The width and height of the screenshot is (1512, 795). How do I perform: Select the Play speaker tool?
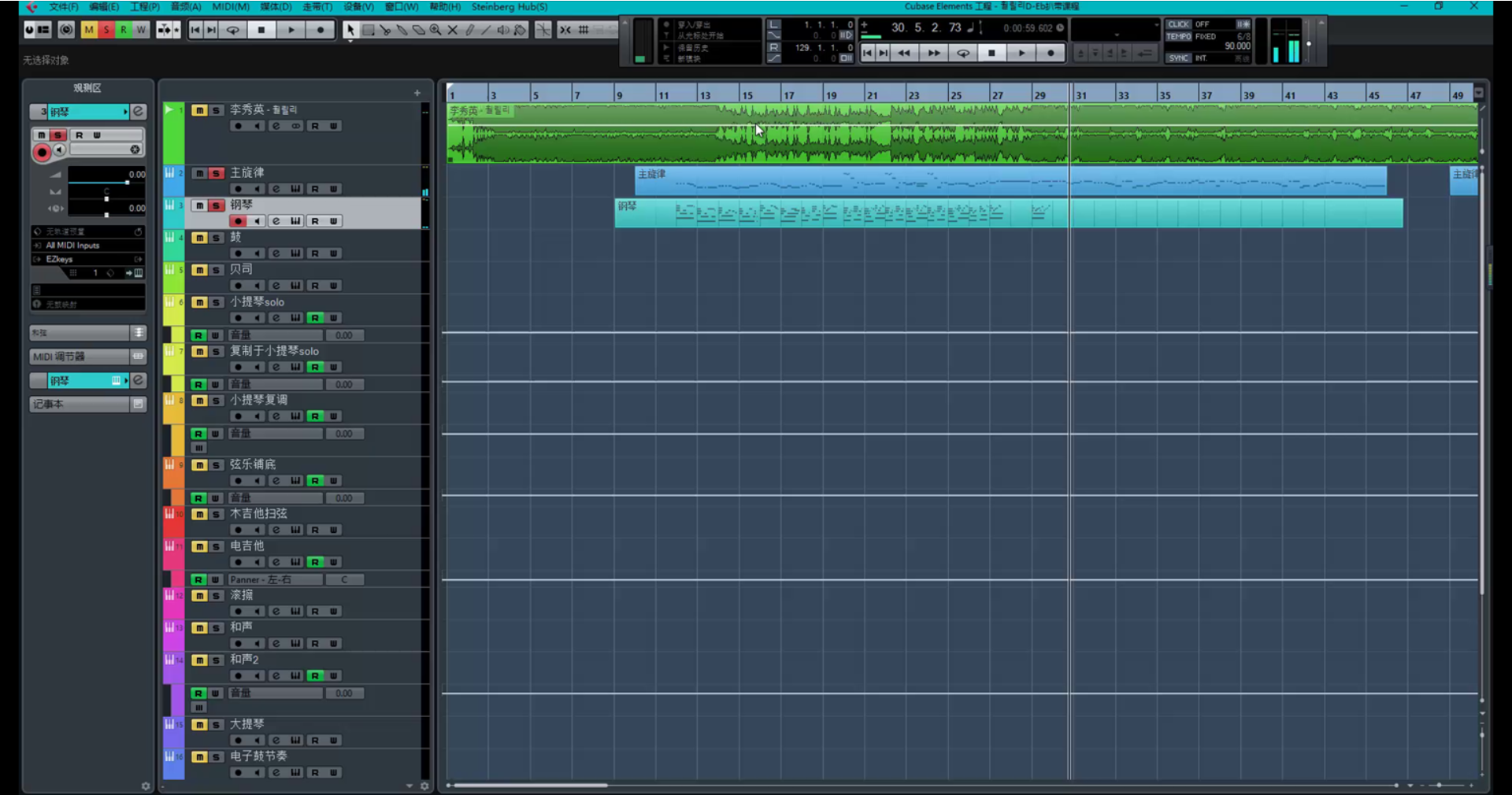[x=503, y=30]
